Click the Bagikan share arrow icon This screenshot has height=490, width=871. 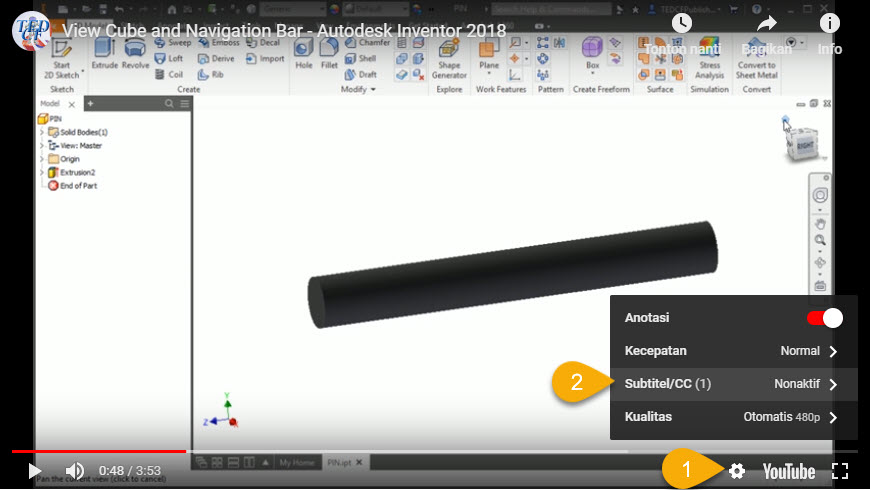pos(767,23)
